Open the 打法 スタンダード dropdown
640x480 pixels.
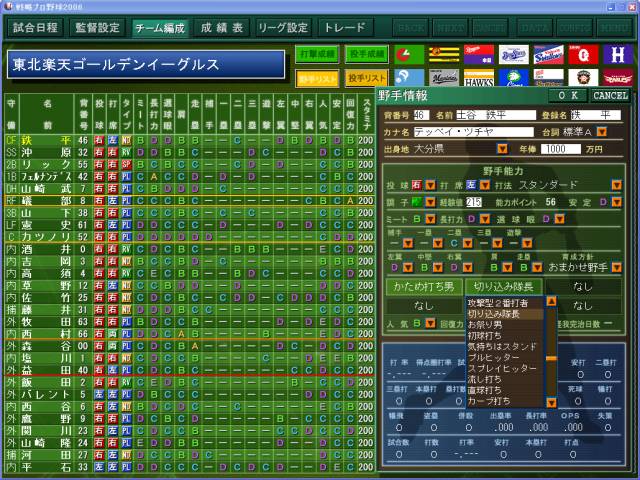(x=616, y=185)
